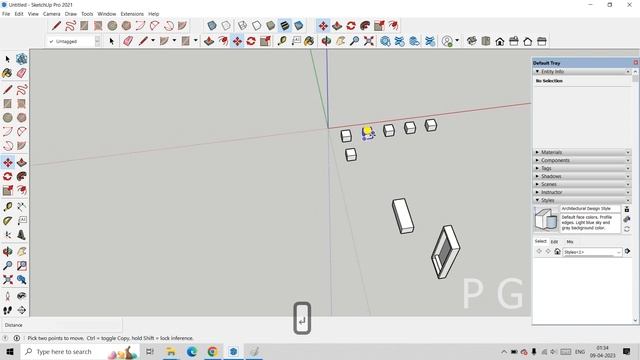This screenshot has width=640, height=360.
Task: Select the Follow Me tool in the Large Tool Set
Action: tap(21, 176)
